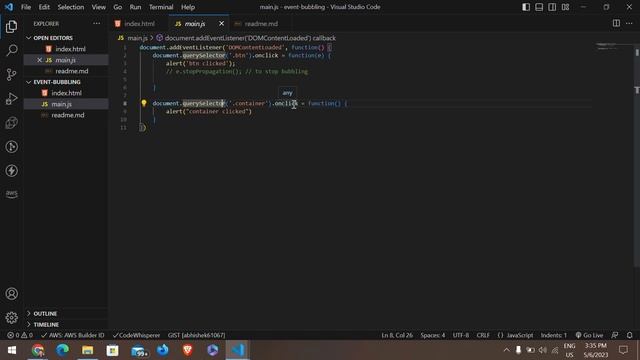Split the editor right
This screenshot has width=640, height=360.
(x=616, y=23)
